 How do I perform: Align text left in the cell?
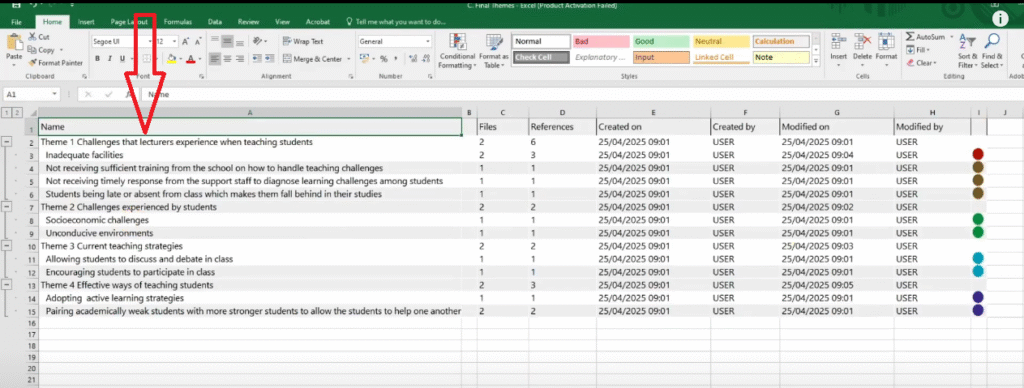tap(216, 59)
